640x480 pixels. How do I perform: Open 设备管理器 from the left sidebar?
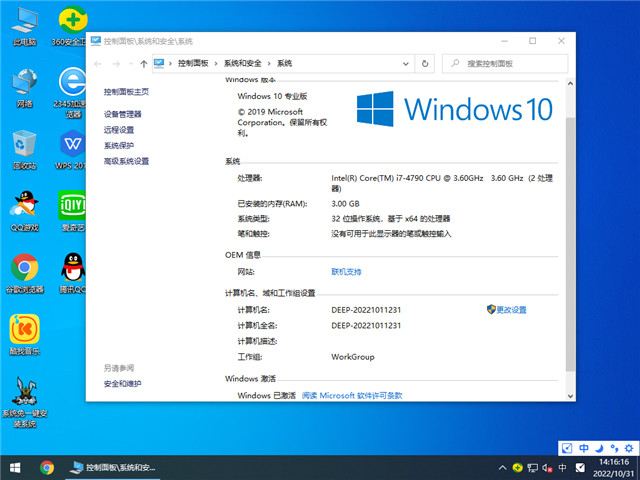point(123,114)
